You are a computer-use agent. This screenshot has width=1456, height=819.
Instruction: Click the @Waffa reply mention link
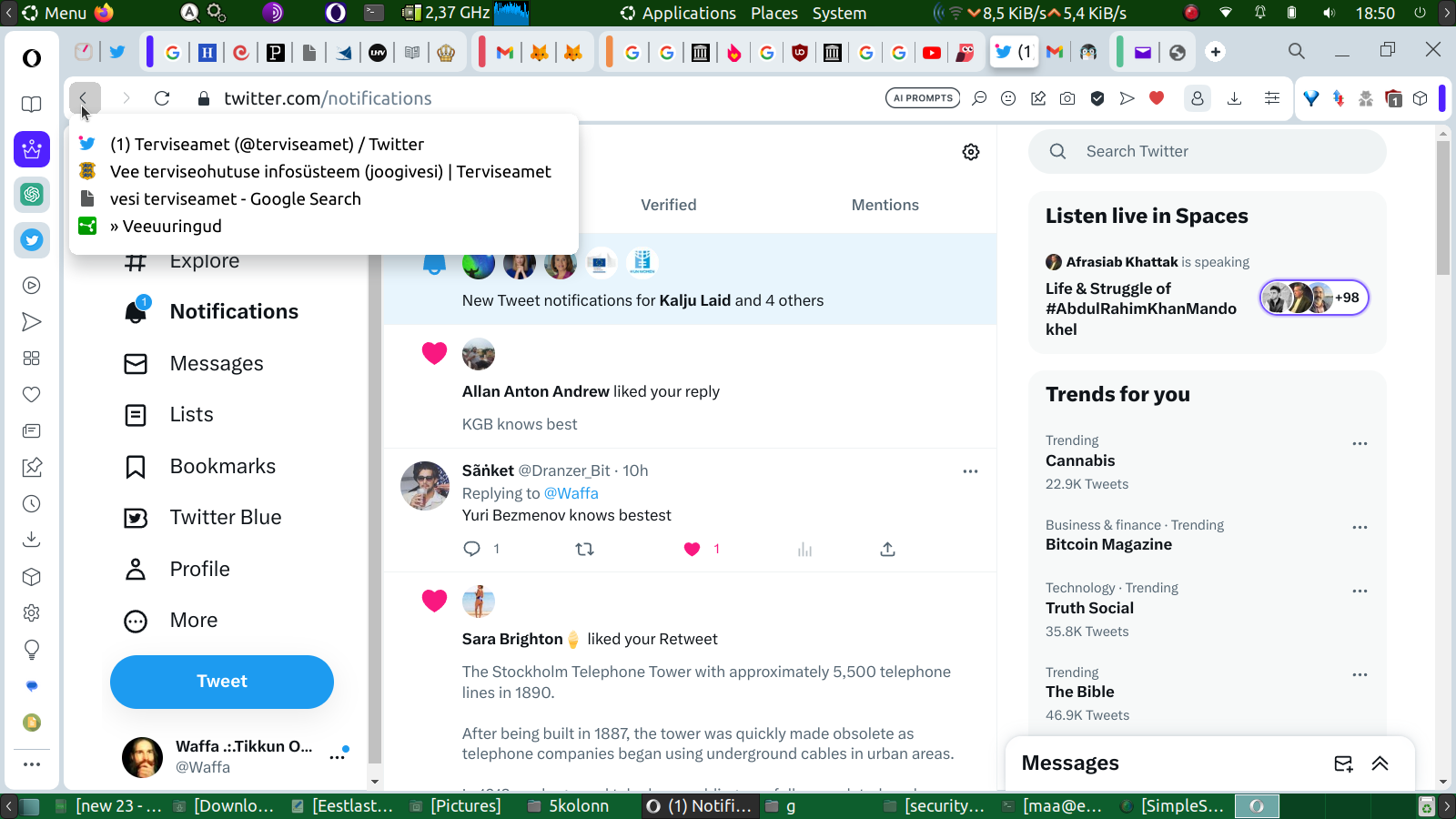[571, 493]
